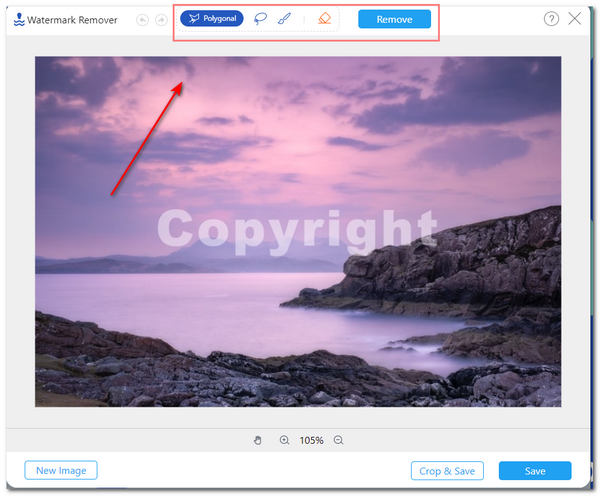Save the edited image
This screenshot has width=600, height=496.
535,471
